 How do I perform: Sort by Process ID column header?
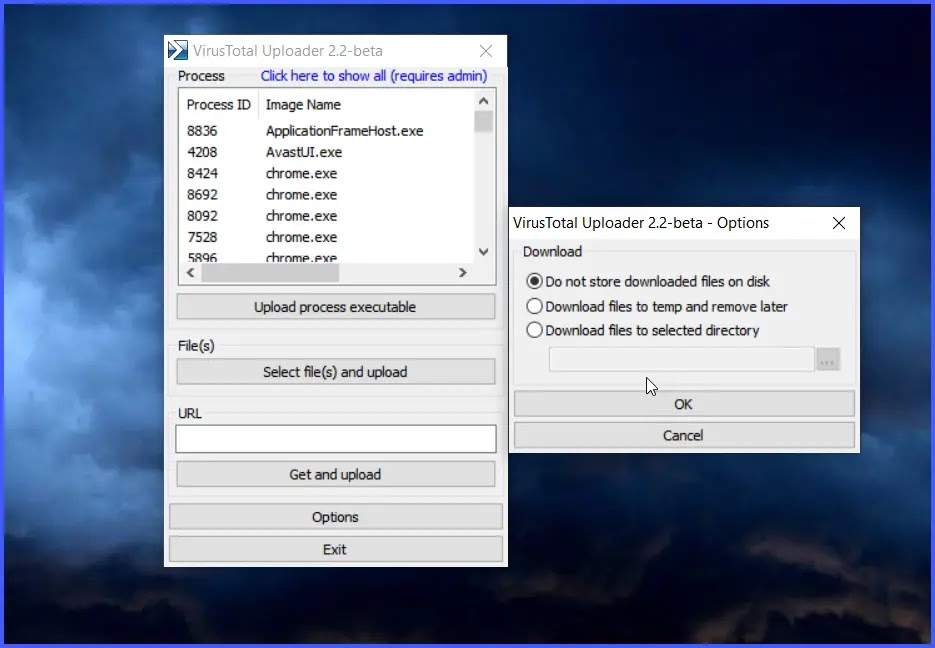pyautogui.click(x=218, y=105)
